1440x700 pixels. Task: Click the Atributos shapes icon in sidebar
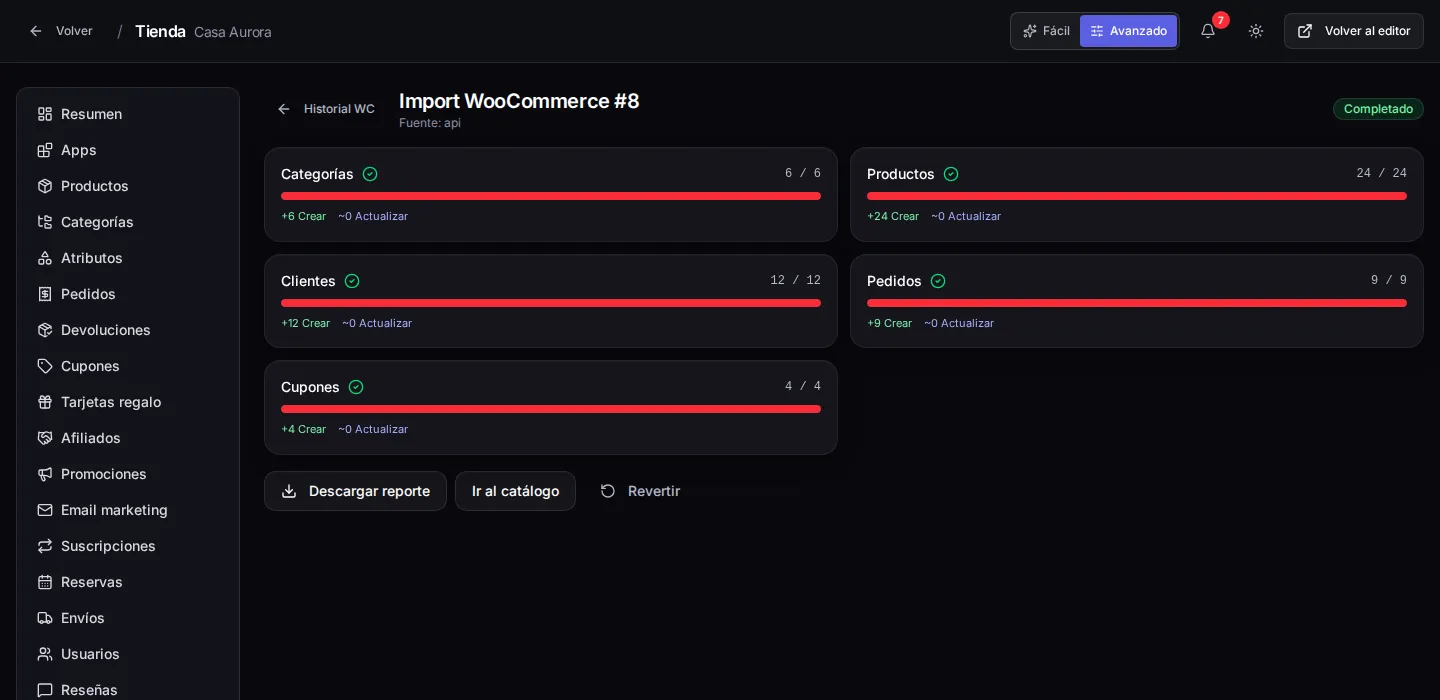coord(45,258)
